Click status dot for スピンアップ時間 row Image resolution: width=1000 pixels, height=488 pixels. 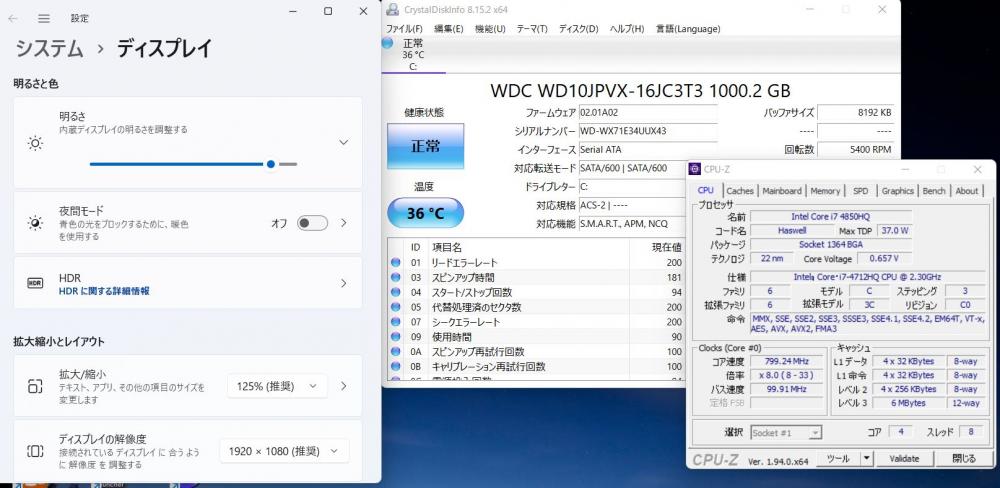(395, 277)
